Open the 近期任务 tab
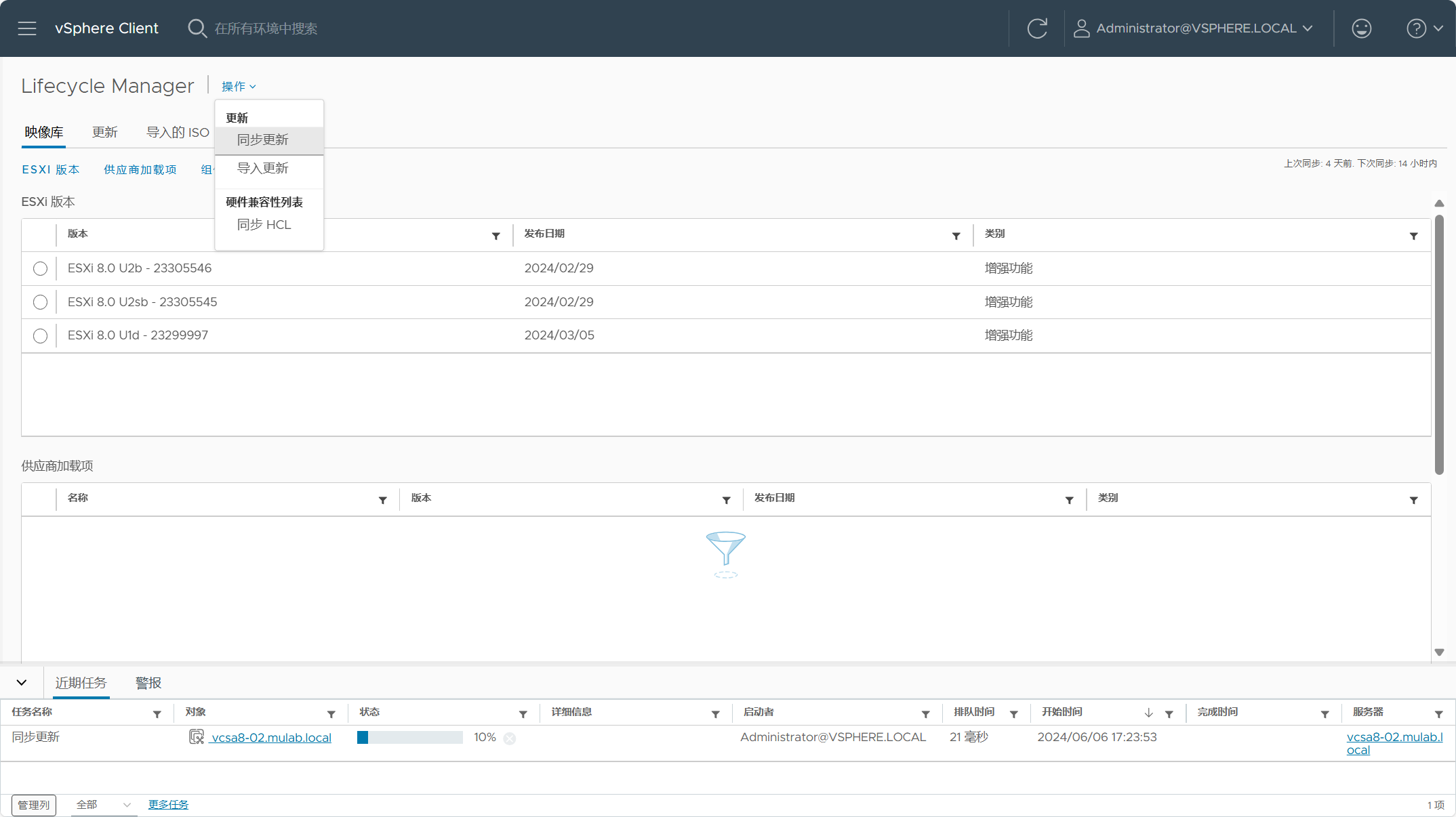Viewport: 1456px width, 817px height. (81, 683)
